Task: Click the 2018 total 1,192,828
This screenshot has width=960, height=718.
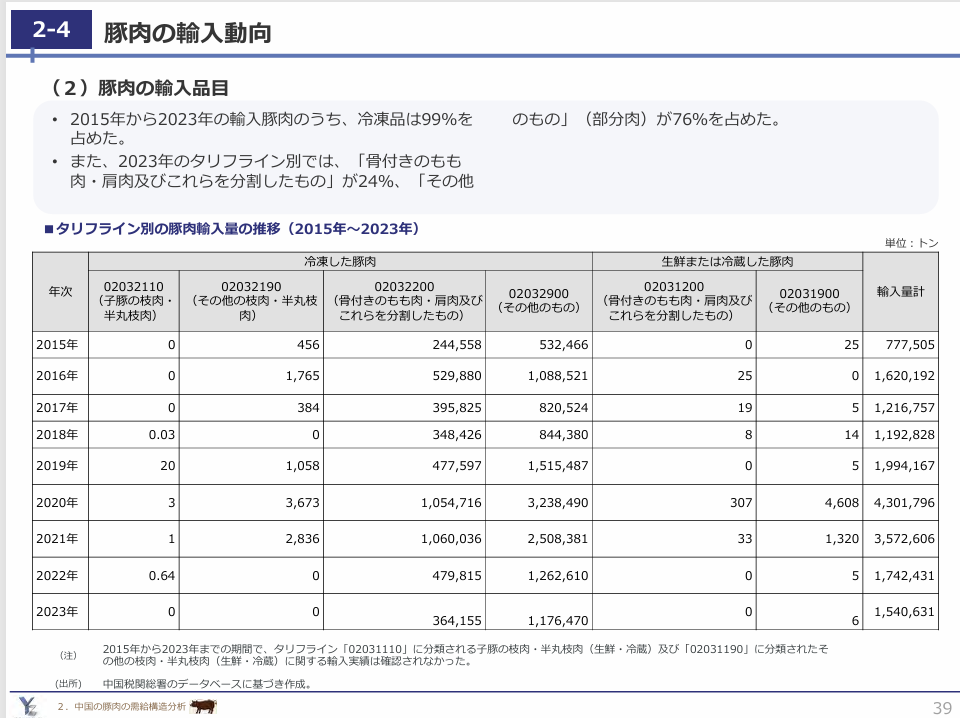Action: click(x=904, y=435)
